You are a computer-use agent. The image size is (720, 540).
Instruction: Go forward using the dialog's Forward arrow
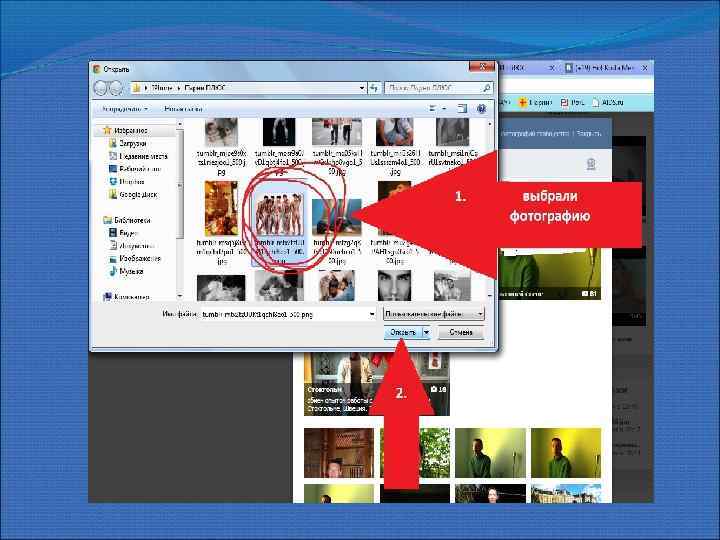[117, 87]
